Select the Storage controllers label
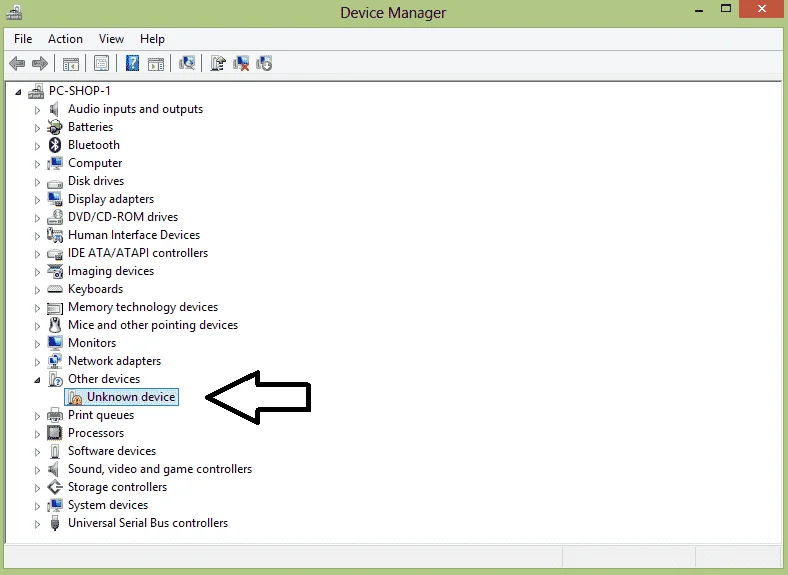This screenshot has height=575, width=788. click(x=118, y=487)
